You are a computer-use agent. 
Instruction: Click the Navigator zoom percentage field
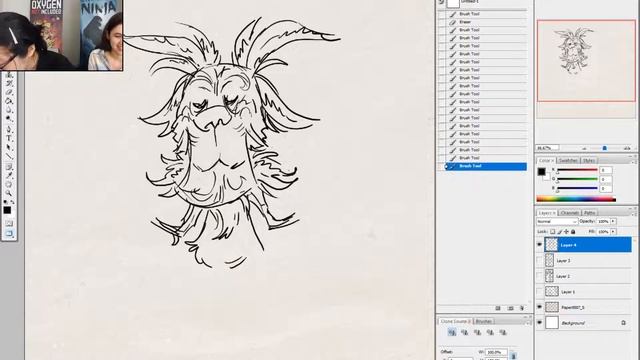click(547, 148)
